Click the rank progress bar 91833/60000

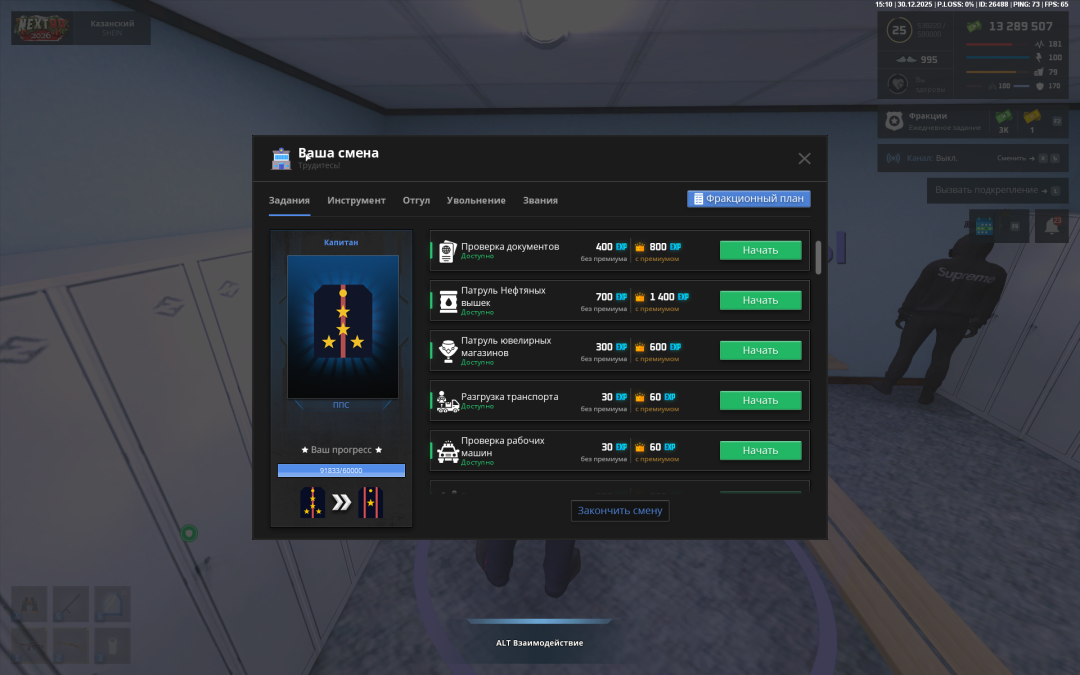pos(341,470)
